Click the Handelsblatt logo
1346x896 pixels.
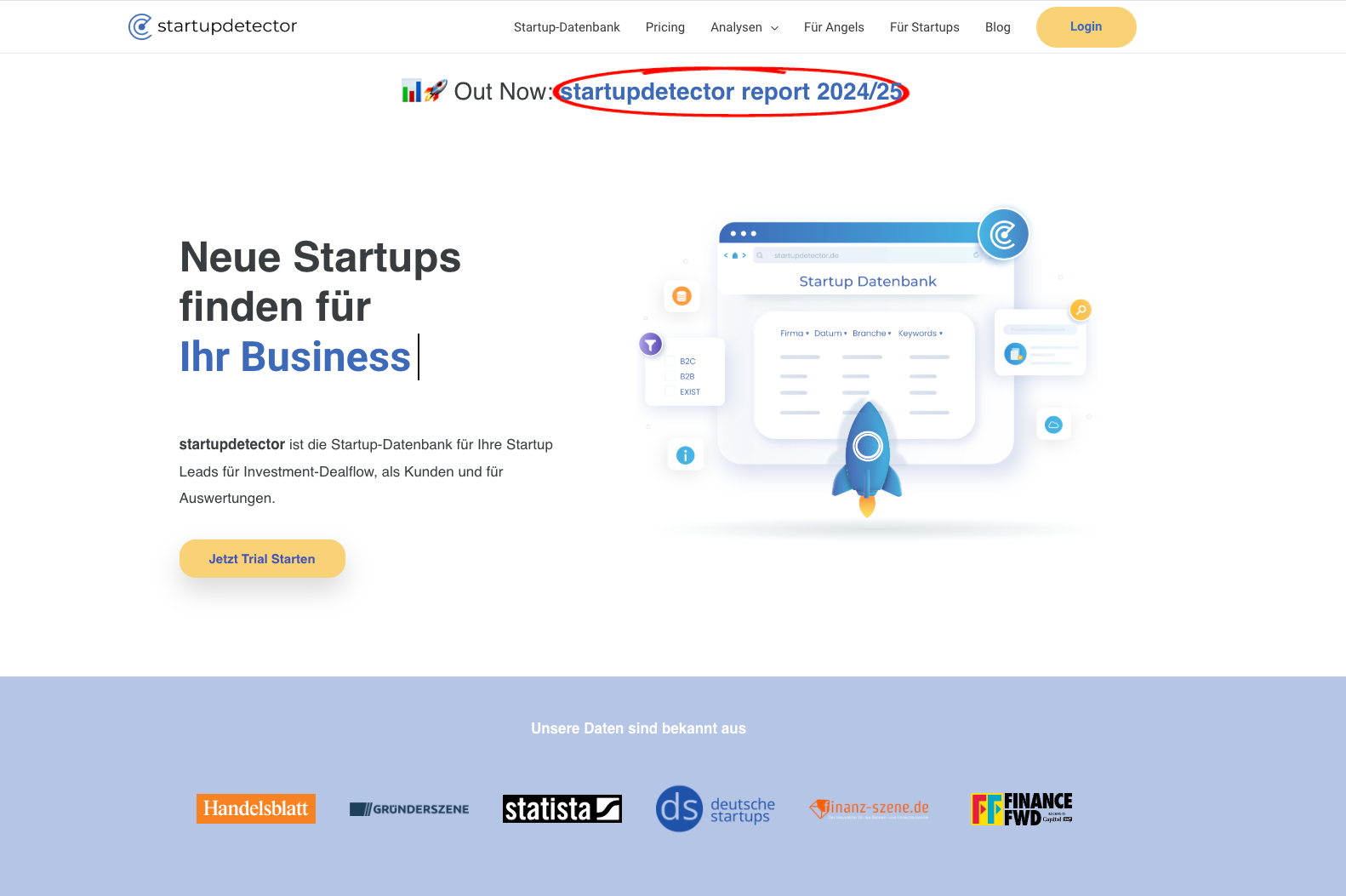coord(256,808)
